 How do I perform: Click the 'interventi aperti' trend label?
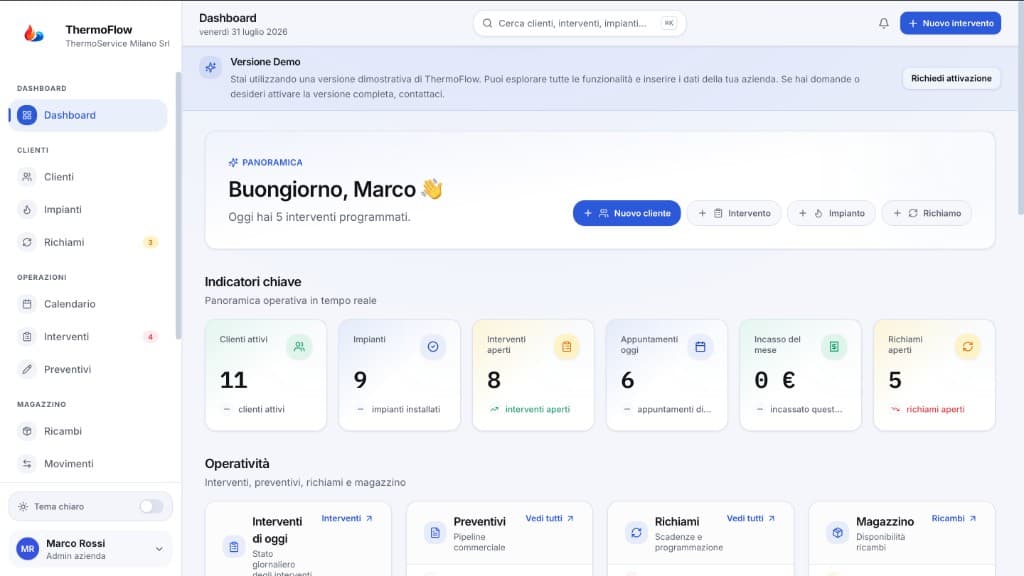click(x=537, y=409)
